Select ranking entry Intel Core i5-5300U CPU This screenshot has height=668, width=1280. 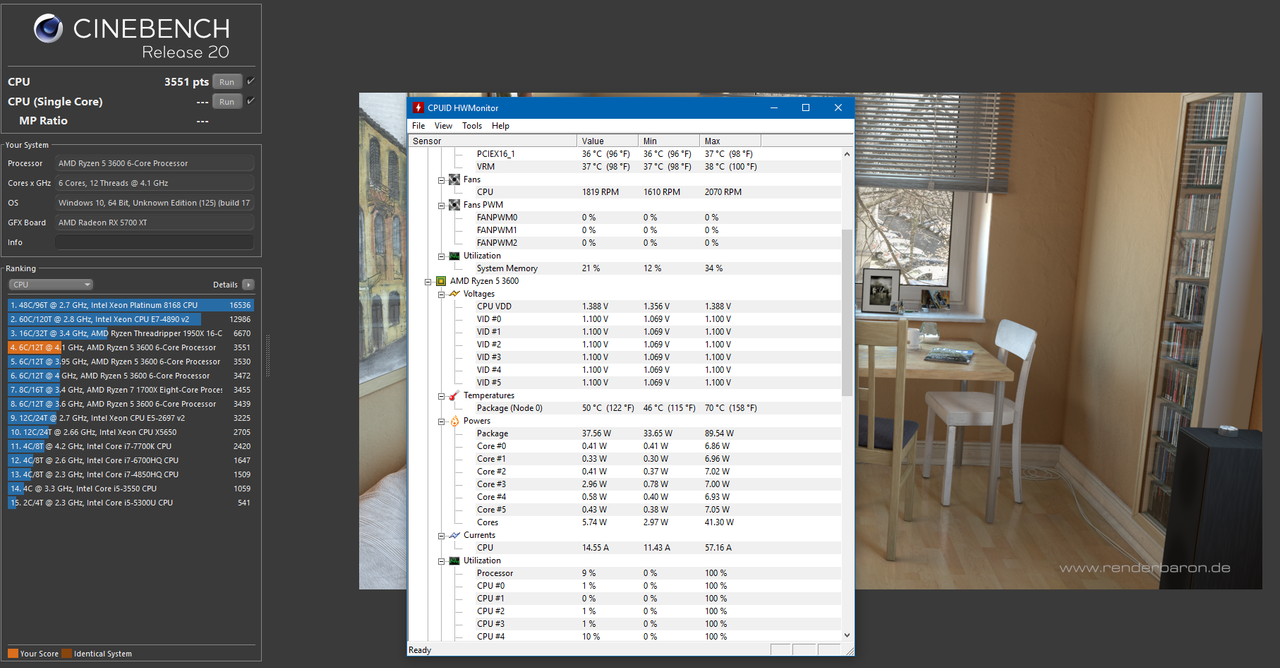(x=131, y=503)
